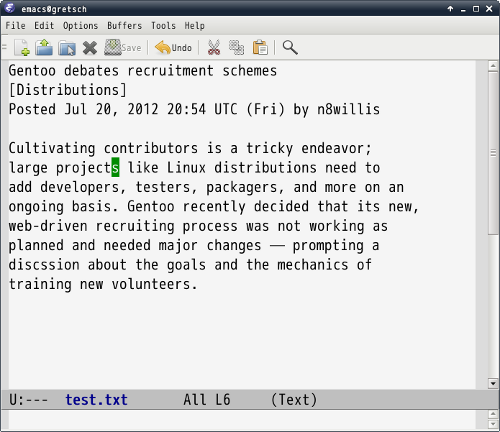Click the minibuffer scrollbar down arrow
The width and height of the screenshot is (500, 432).
493,424
